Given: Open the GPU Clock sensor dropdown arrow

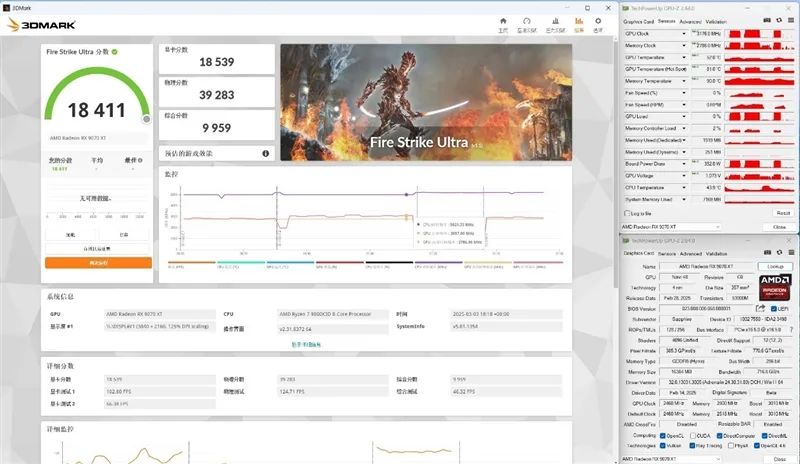Looking at the screenshot, I should 684,34.
